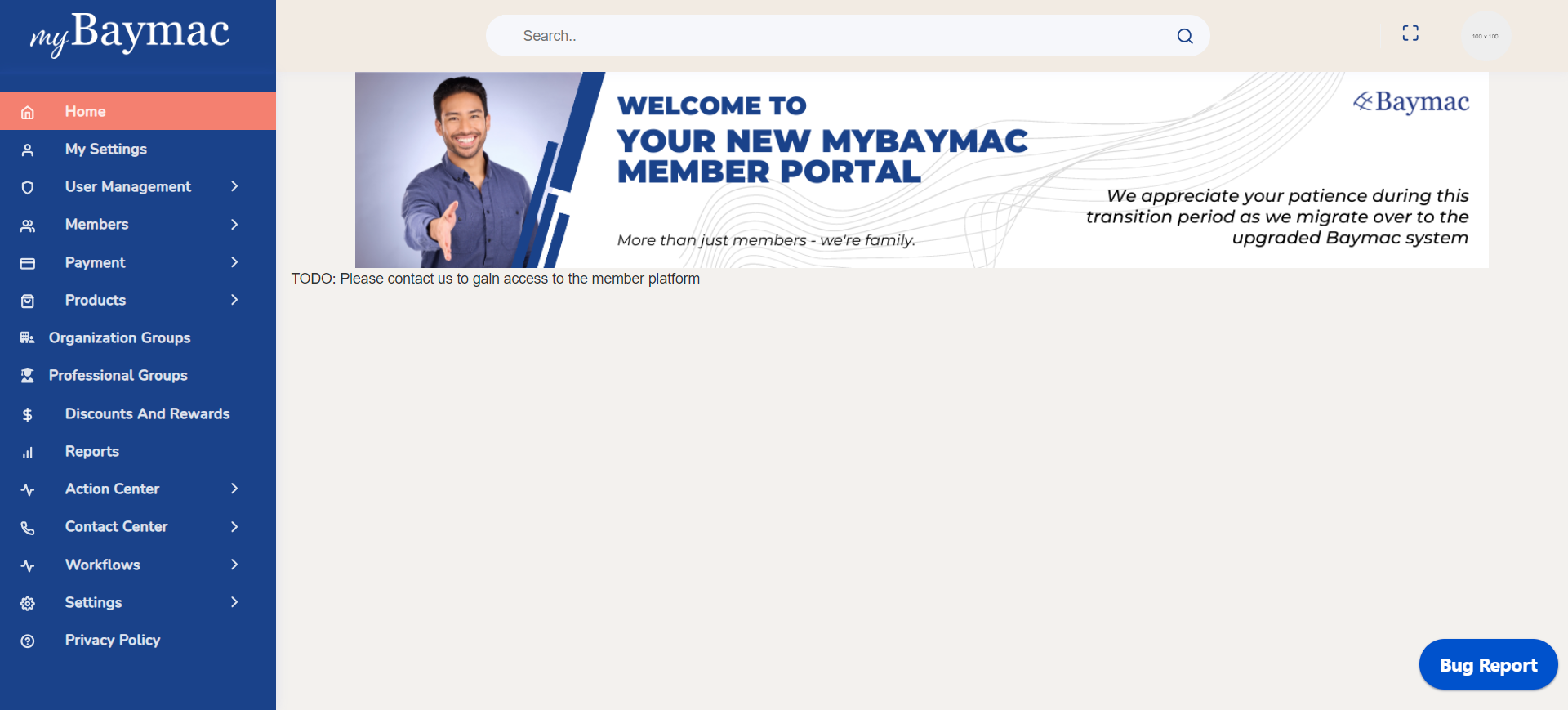Click the welcome banner image
Viewport: 1568px width, 710px height.
click(x=922, y=170)
